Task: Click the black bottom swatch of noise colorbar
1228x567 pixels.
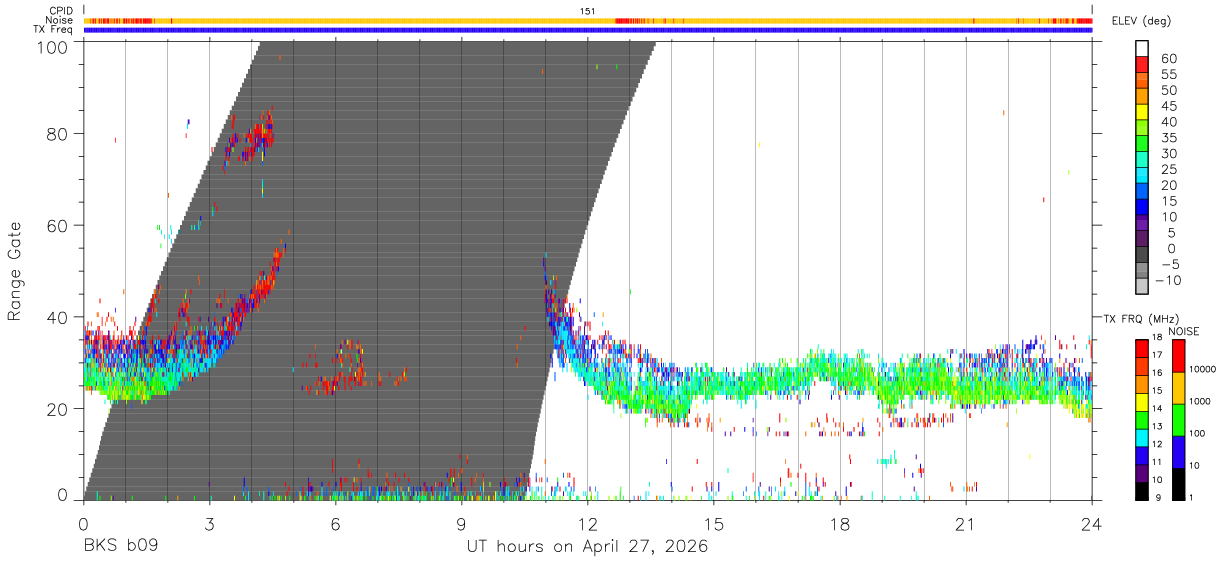Action: 1177,484
